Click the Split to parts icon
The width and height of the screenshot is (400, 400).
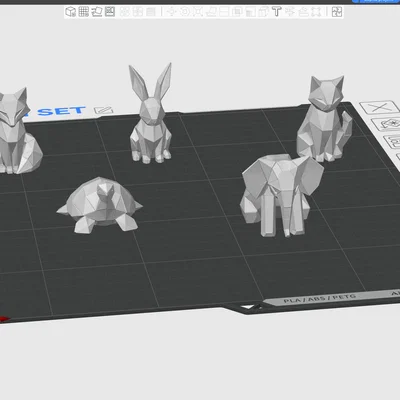[138, 12]
